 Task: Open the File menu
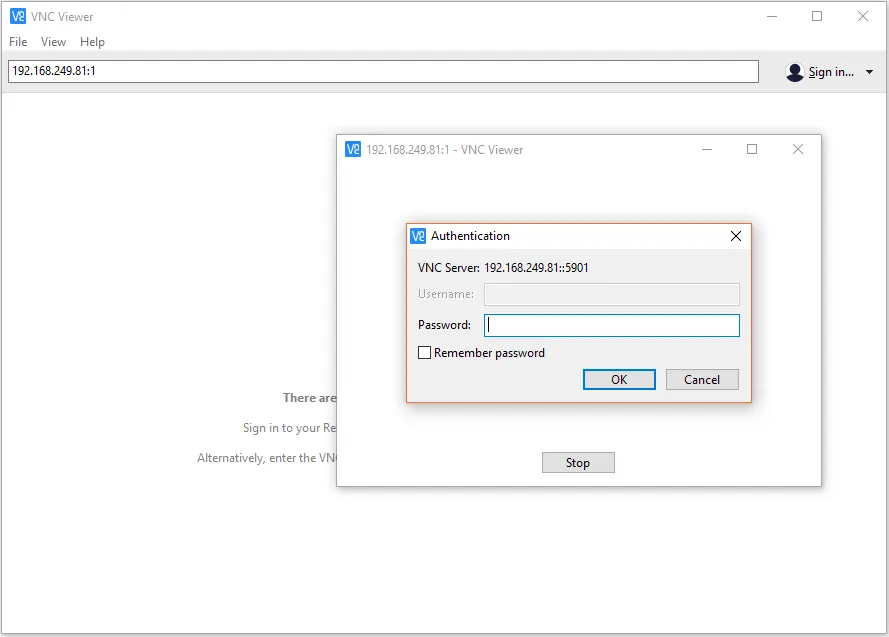coord(18,42)
